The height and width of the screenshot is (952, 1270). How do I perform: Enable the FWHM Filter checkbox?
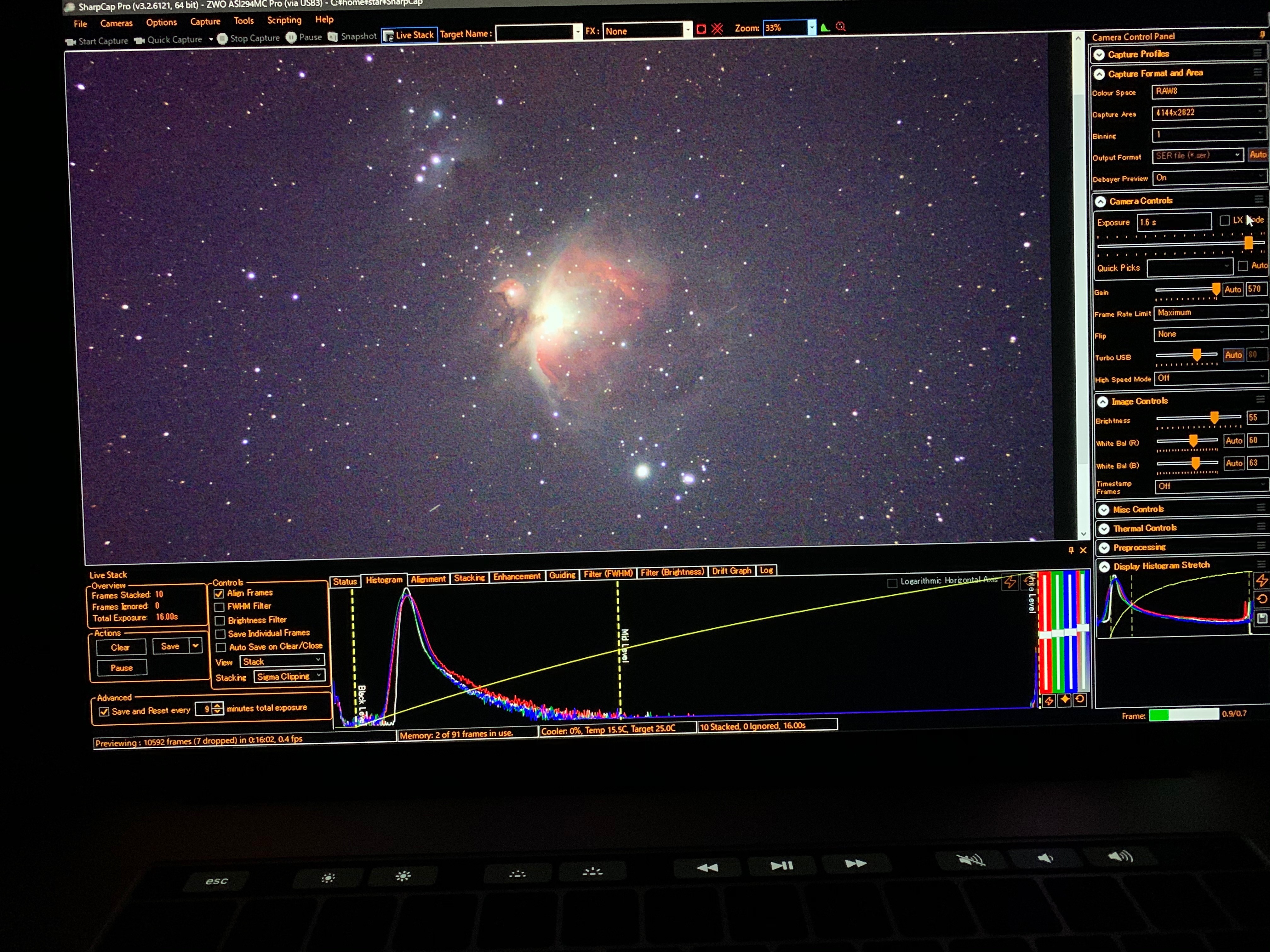click(x=219, y=607)
